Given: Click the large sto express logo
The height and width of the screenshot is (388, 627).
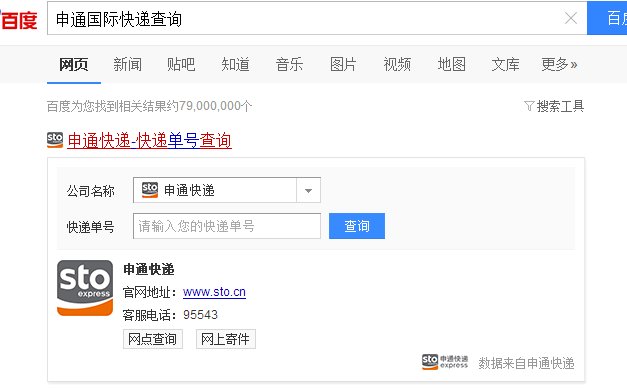Looking at the screenshot, I should [x=85, y=288].
